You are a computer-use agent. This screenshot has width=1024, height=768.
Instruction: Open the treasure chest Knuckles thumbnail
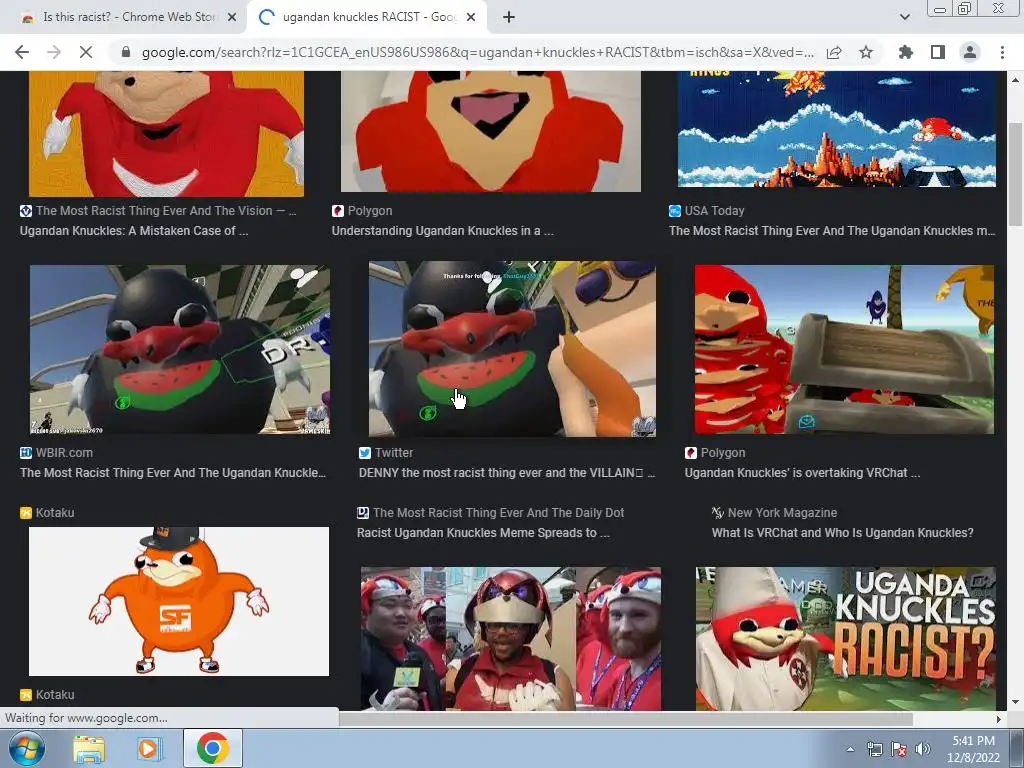click(844, 349)
